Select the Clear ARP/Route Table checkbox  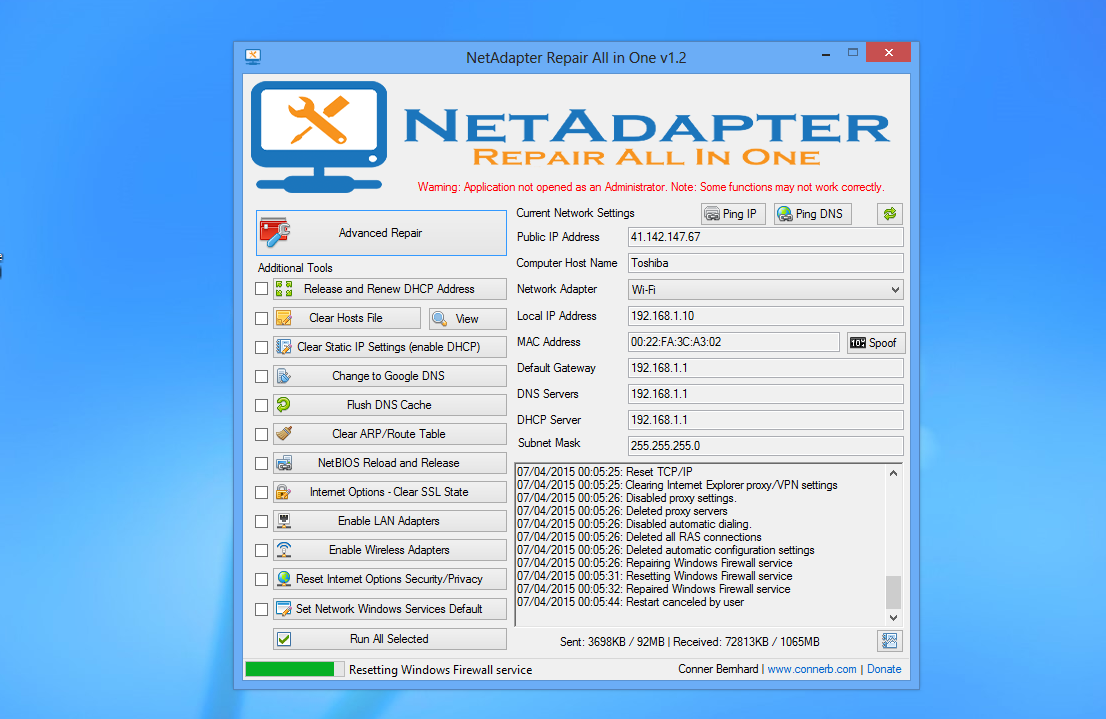(262, 434)
